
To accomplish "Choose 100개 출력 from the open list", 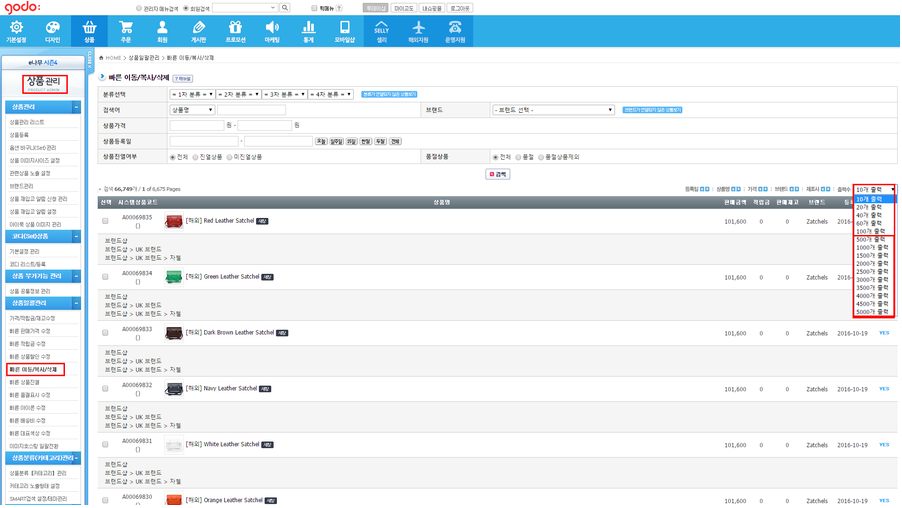I will point(869,231).
